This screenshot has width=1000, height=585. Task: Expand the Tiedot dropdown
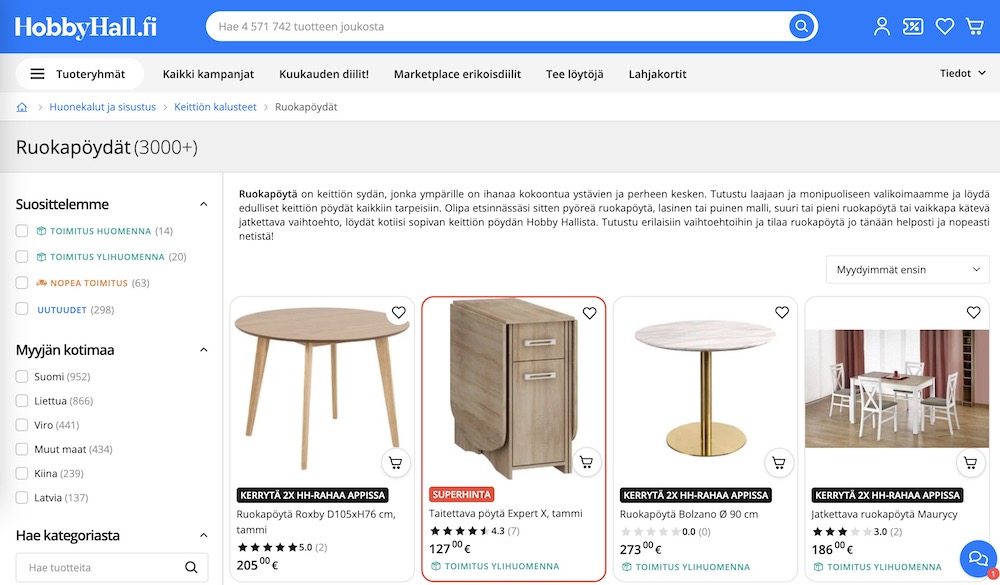tap(961, 72)
